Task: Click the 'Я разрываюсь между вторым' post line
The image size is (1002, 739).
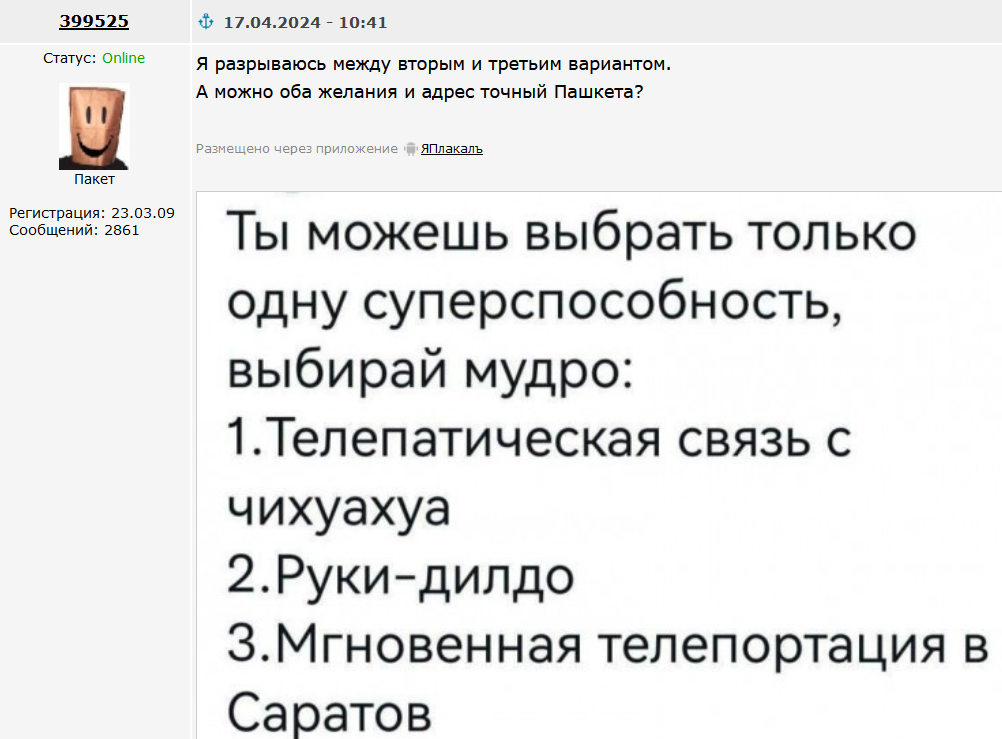Action: click(x=433, y=65)
